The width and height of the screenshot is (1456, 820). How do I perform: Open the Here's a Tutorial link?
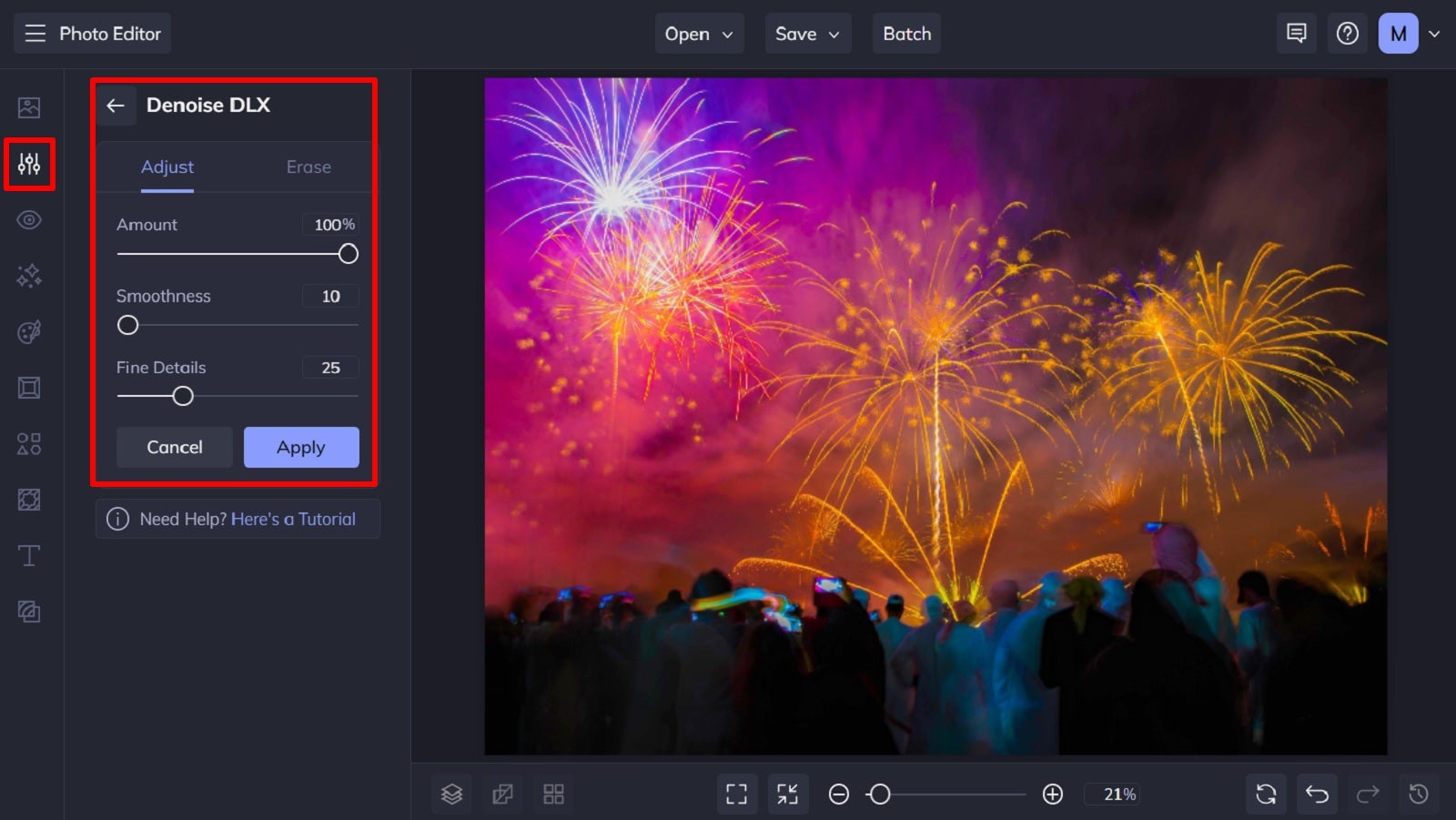tap(294, 519)
